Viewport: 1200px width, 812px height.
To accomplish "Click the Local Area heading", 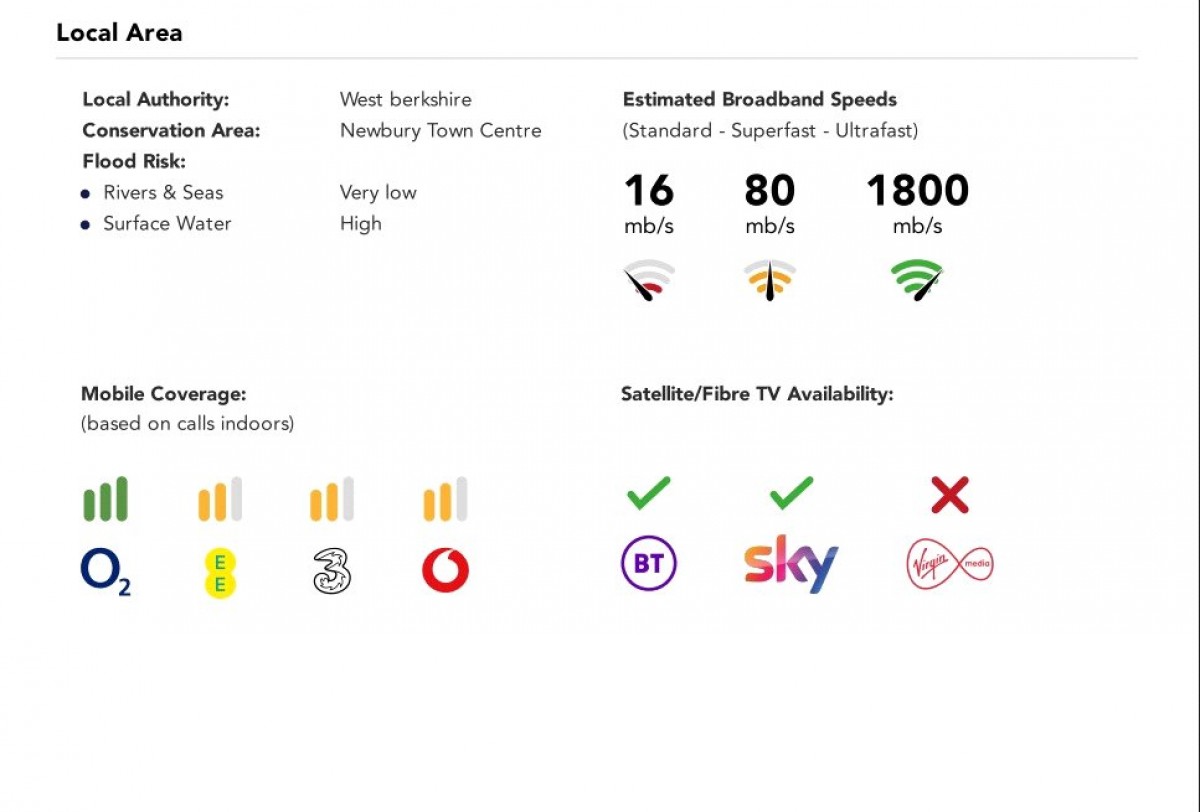I will [119, 33].
